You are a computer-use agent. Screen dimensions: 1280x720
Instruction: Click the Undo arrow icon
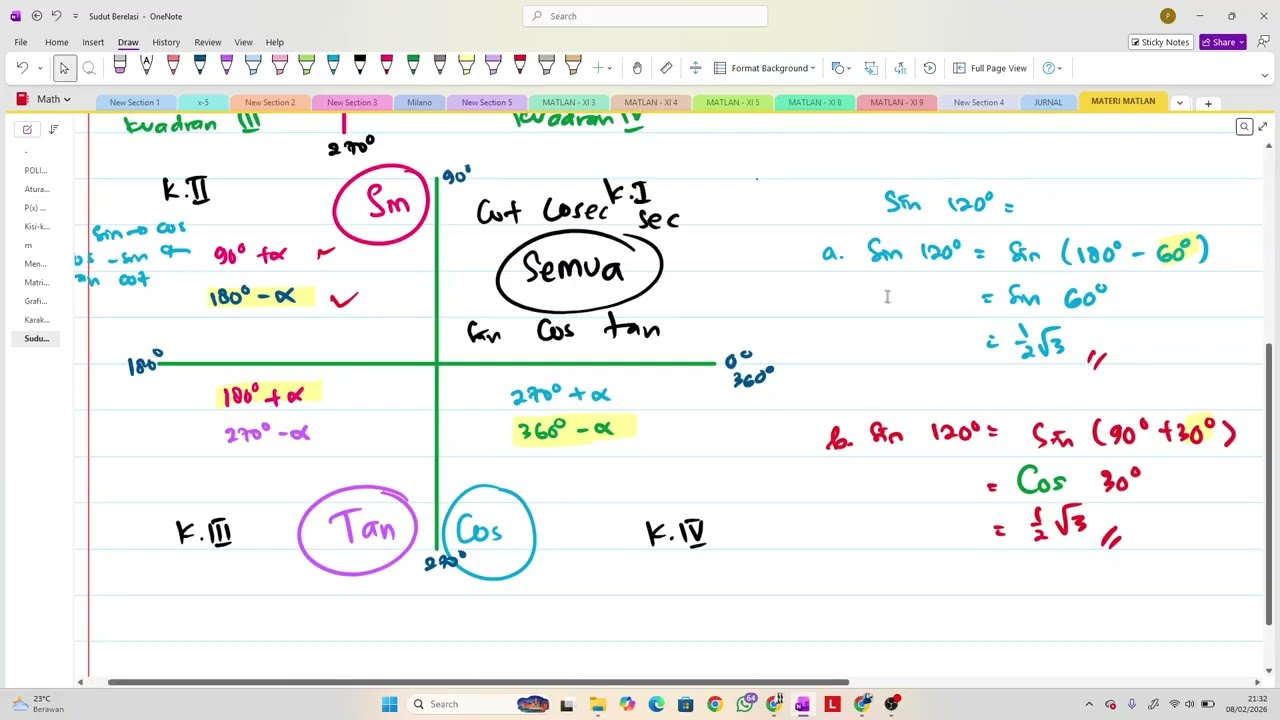click(22, 68)
